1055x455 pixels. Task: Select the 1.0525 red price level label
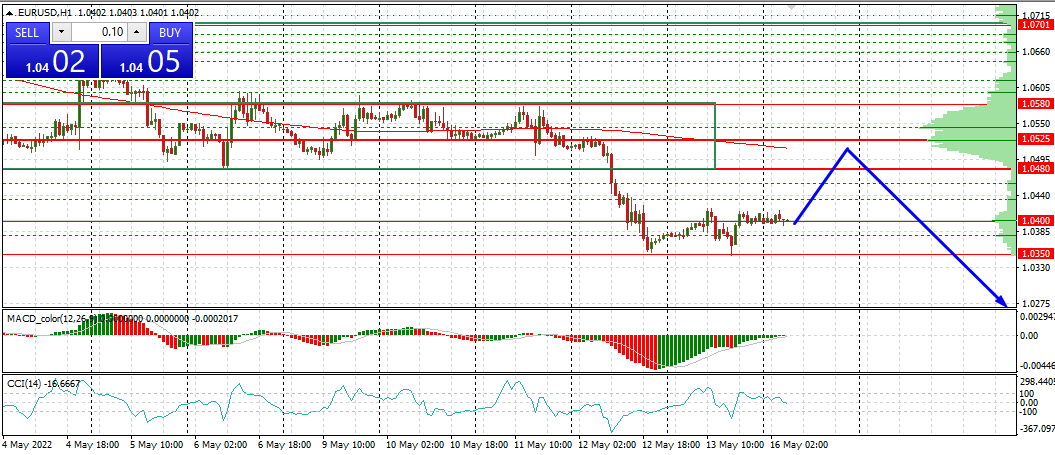1034,139
